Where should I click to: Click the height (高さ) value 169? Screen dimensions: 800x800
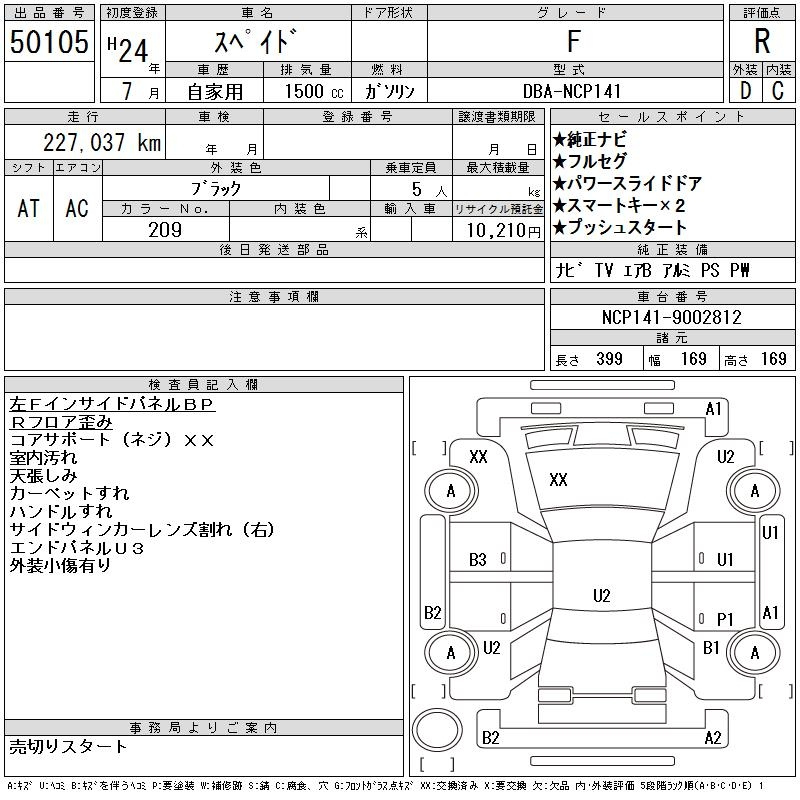point(773,359)
